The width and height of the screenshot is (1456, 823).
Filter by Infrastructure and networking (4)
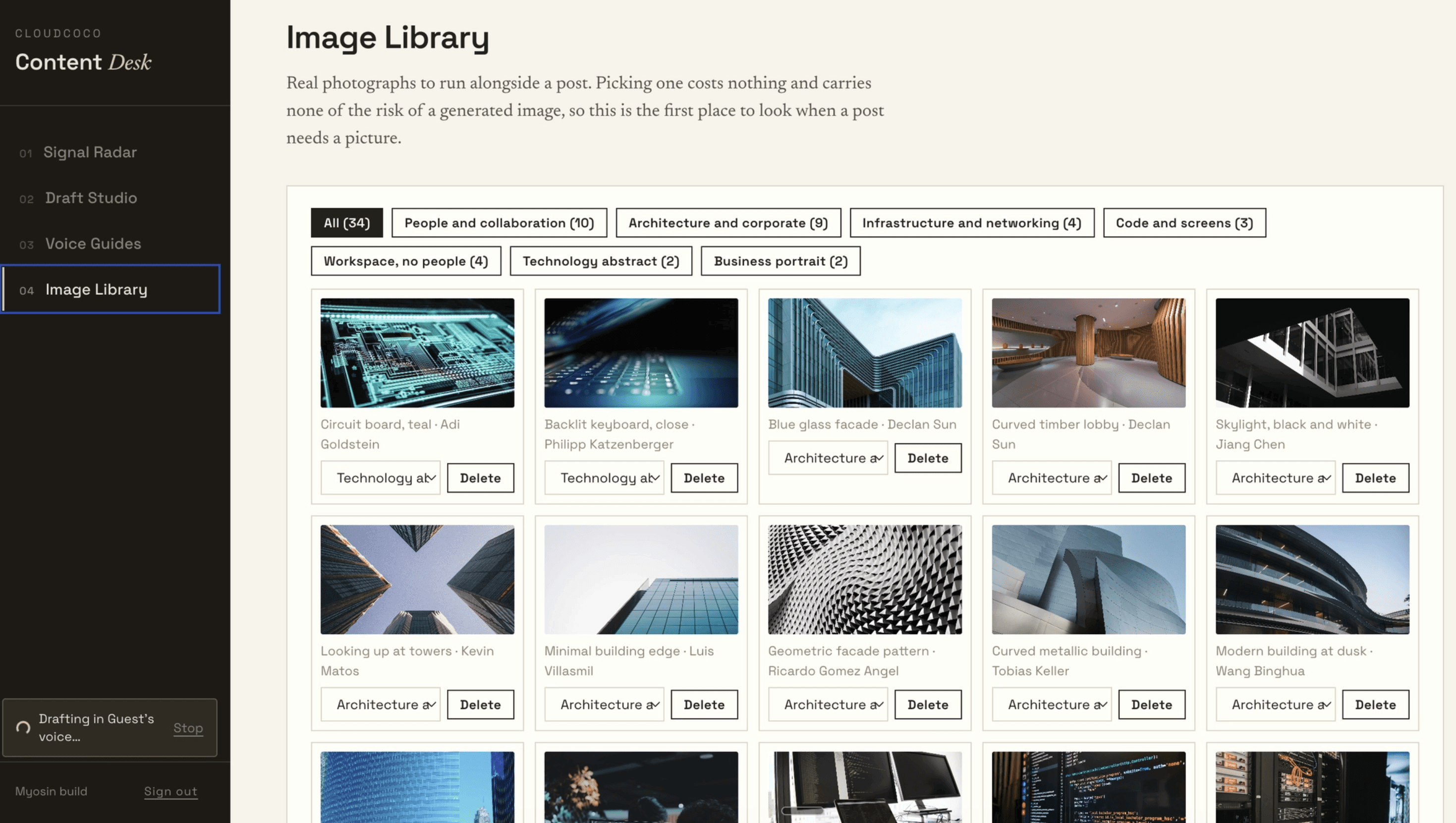click(x=972, y=223)
